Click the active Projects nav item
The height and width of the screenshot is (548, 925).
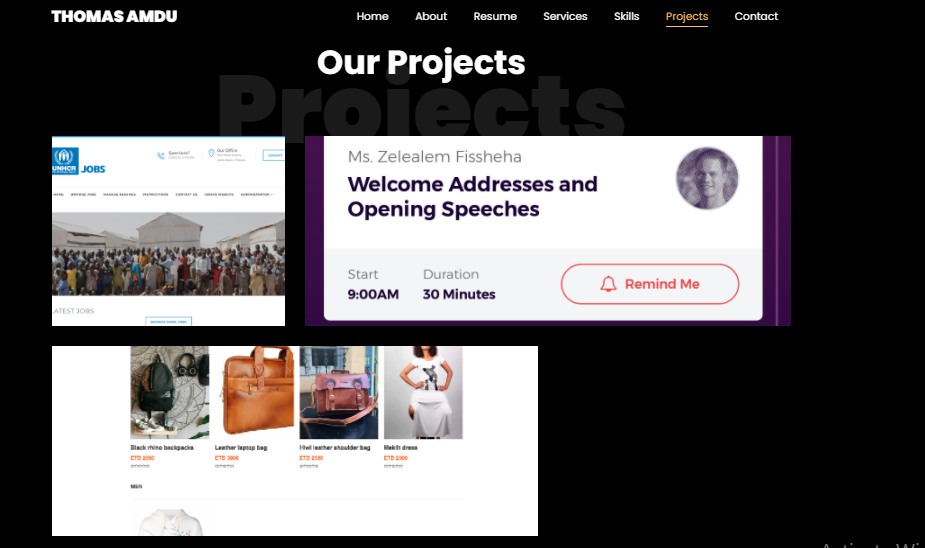[687, 17]
